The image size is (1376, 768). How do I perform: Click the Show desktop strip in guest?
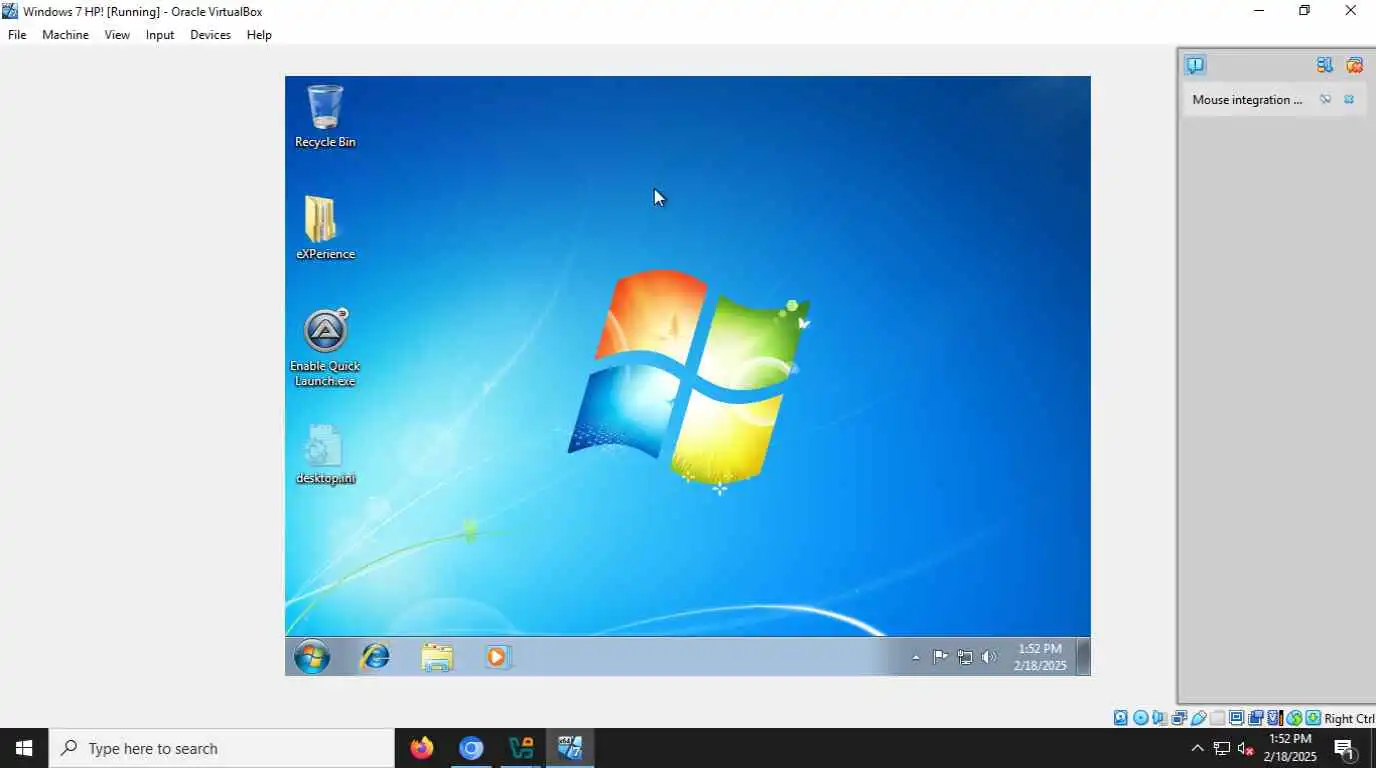1083,657
